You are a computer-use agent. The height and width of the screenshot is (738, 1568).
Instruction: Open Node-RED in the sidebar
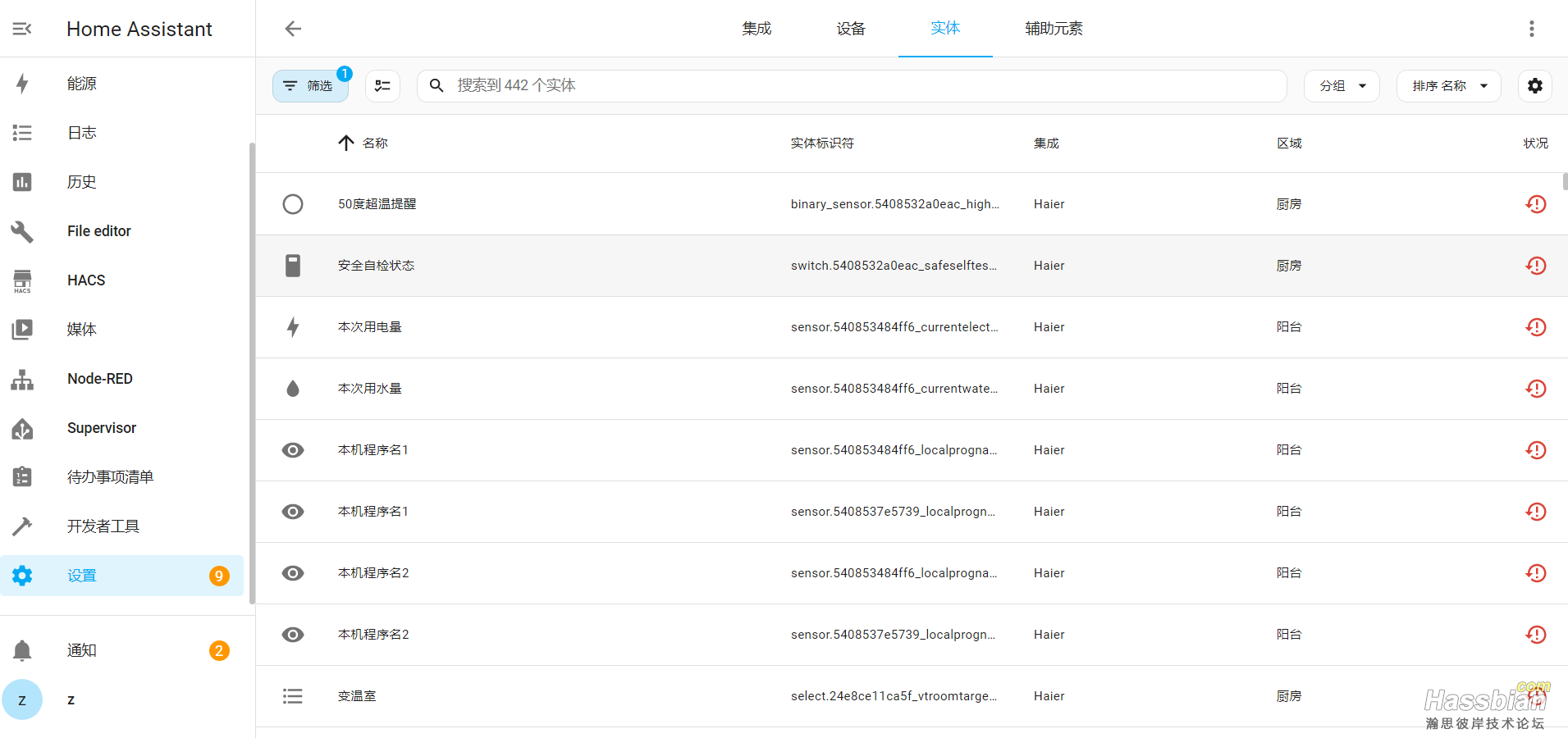pos(99,379)
